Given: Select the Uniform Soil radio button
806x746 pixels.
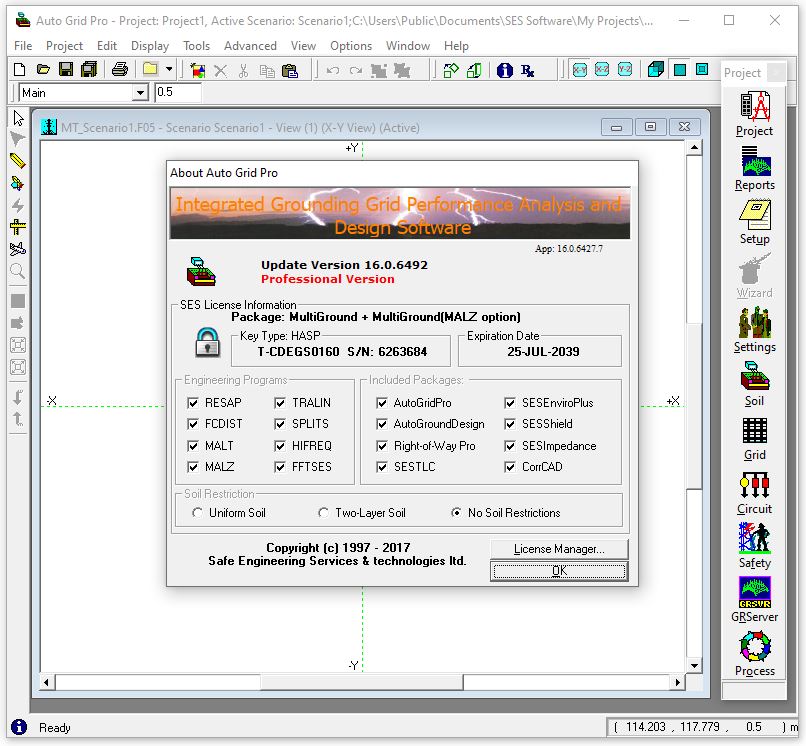Looking at the screenshot, I should point(197,513).
